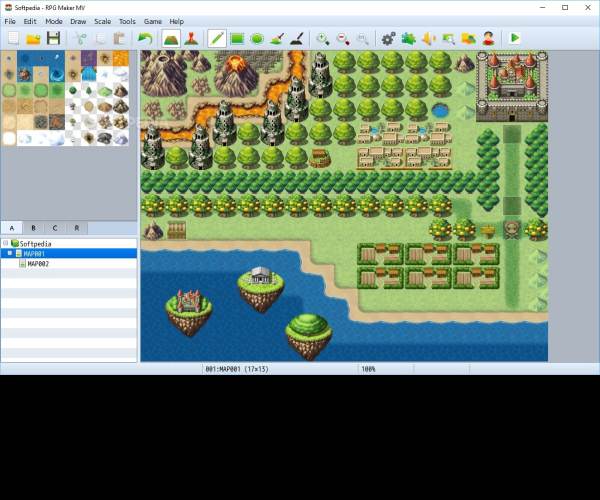Pick the orange lava tile in palette
This screenshot has width=600, height=500.
point(121,59)
